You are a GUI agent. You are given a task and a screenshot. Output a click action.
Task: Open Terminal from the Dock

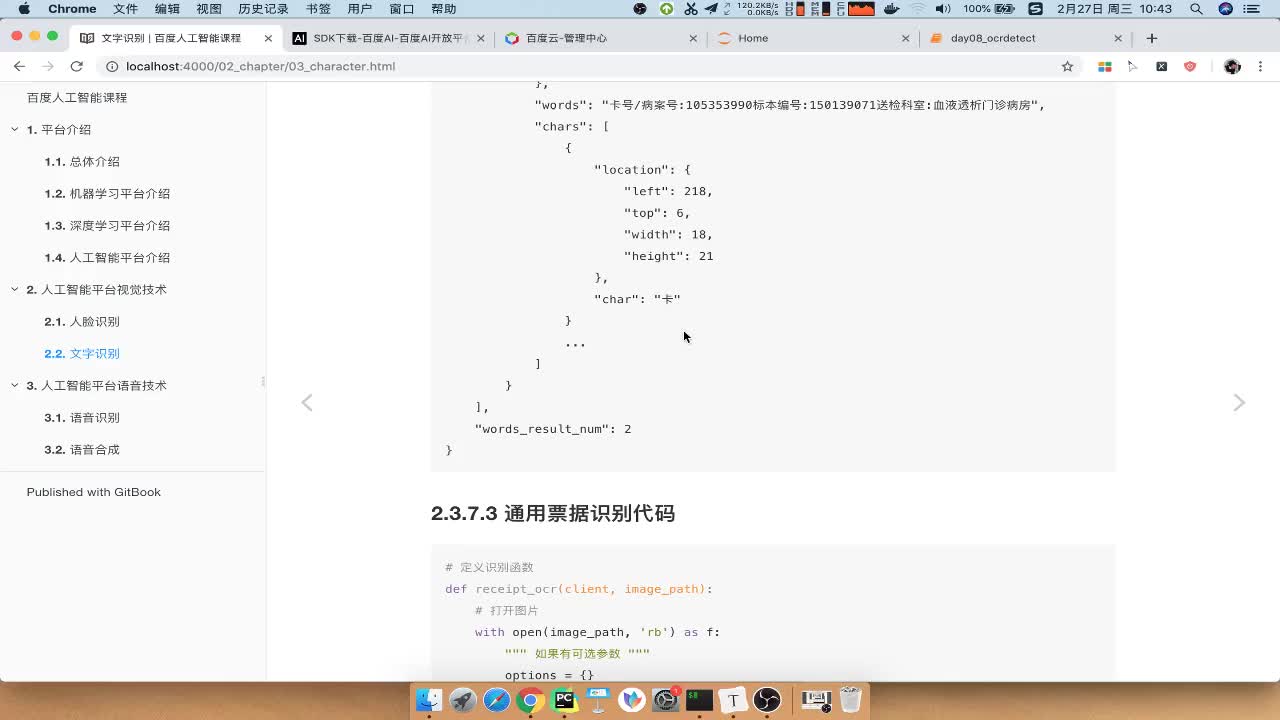click(699, 700)
